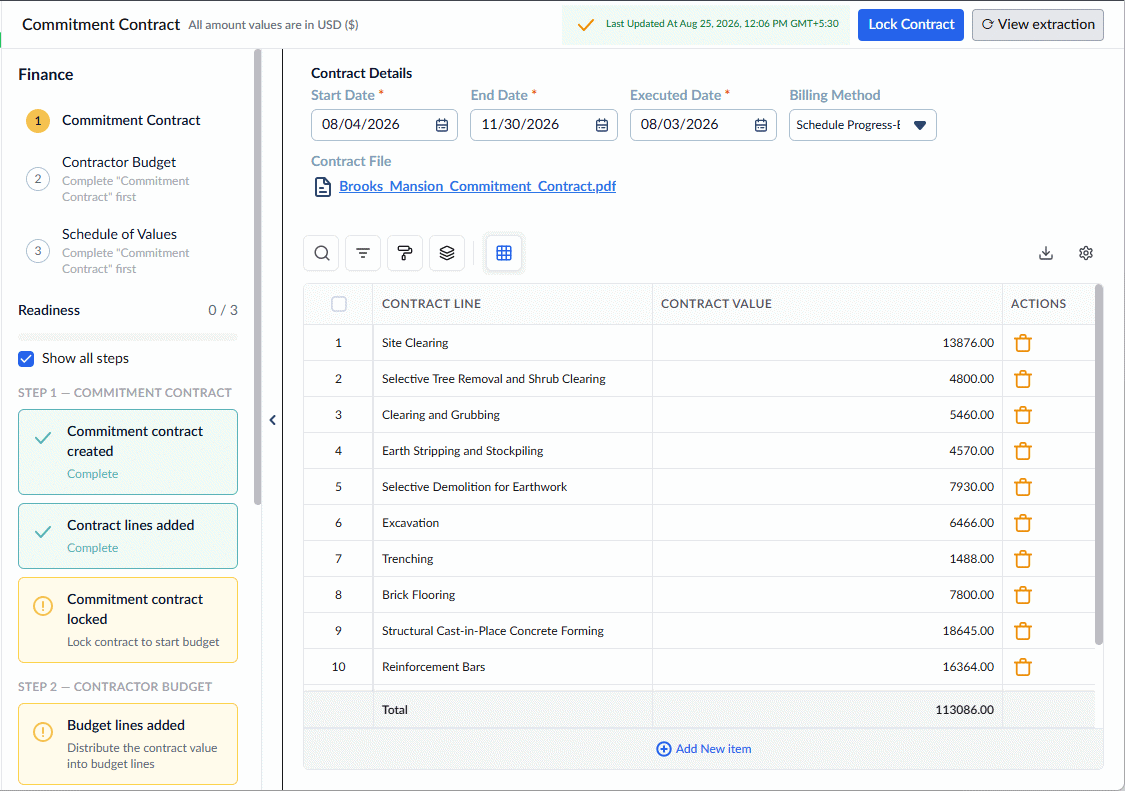Click Add New item
The height and width of the screenshot is (791, 1125).
(704, 749)
